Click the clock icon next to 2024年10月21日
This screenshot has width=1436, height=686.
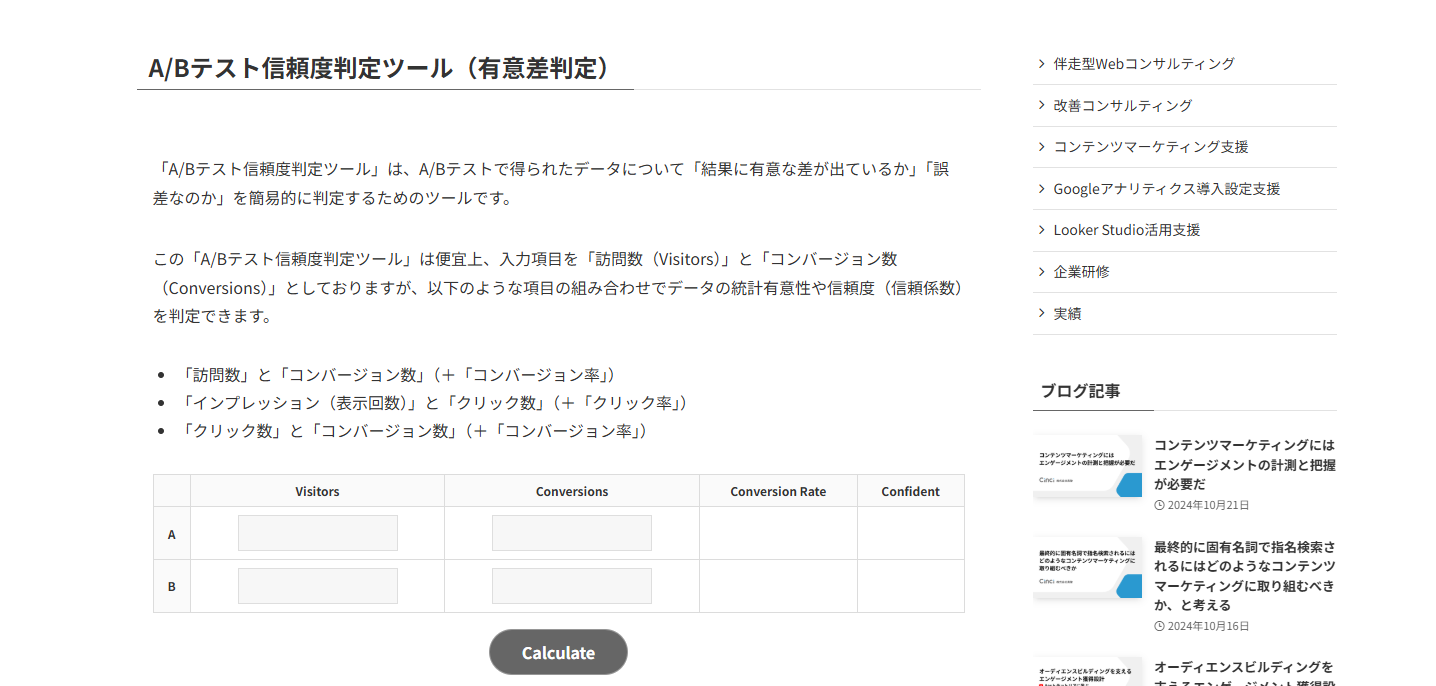pyautogui.click(x=1158, y=505)
